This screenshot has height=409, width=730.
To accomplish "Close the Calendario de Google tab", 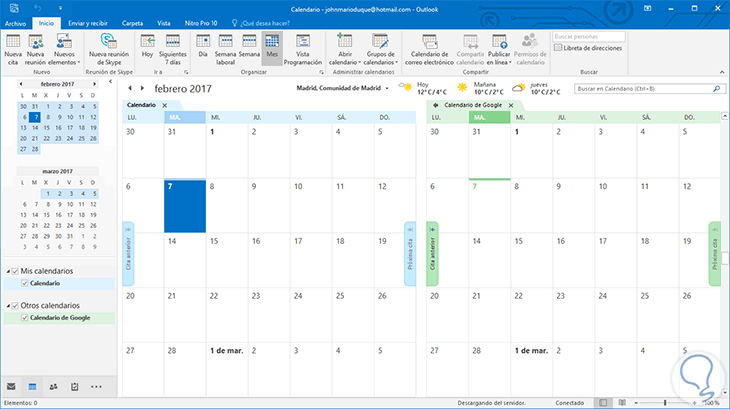I will point(511,105).
